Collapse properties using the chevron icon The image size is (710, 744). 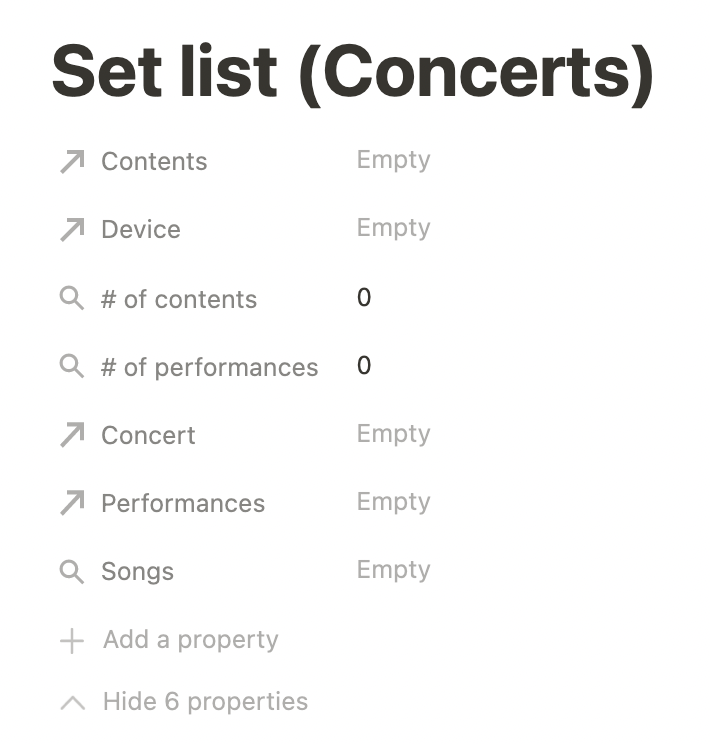click(x=72, y=702)
